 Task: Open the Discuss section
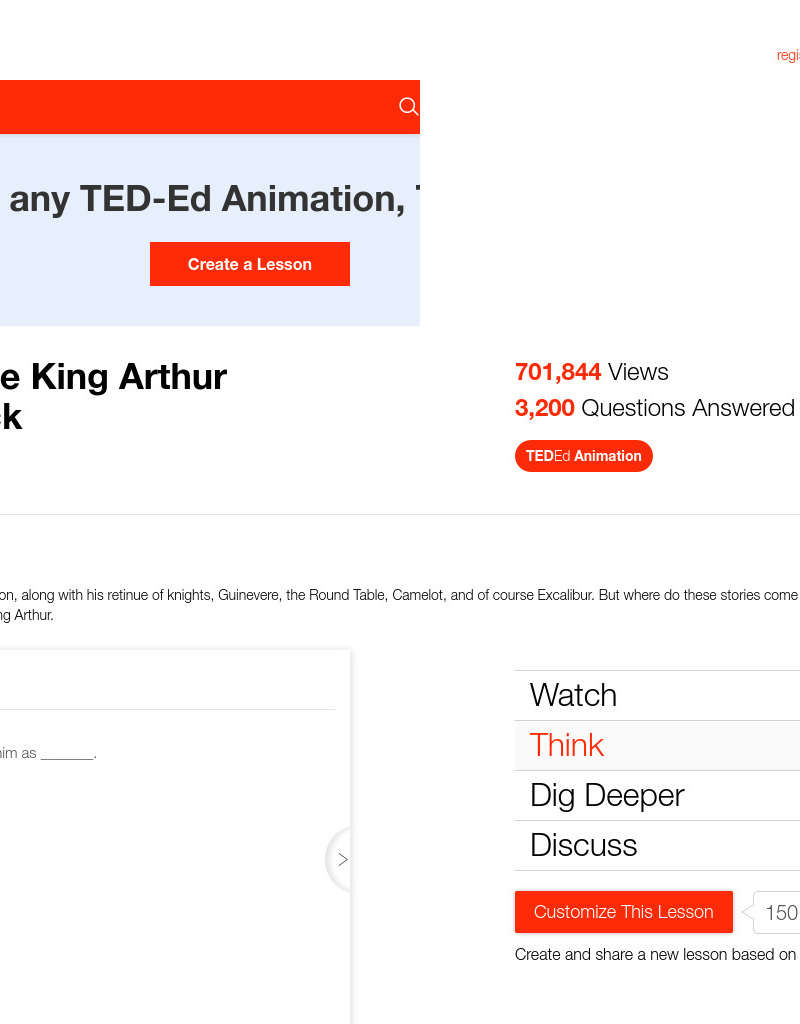tap(583, 845)
